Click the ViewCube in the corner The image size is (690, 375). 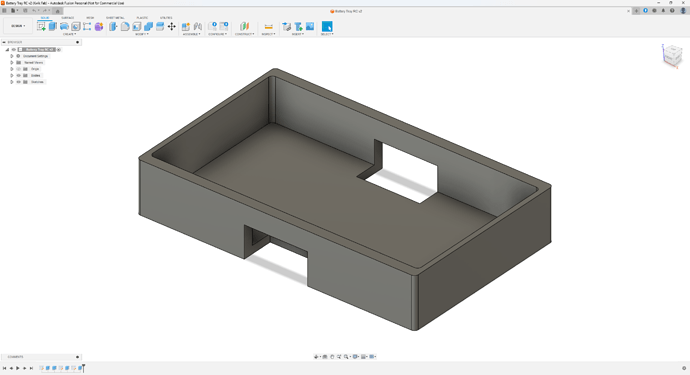coord(672,55)
